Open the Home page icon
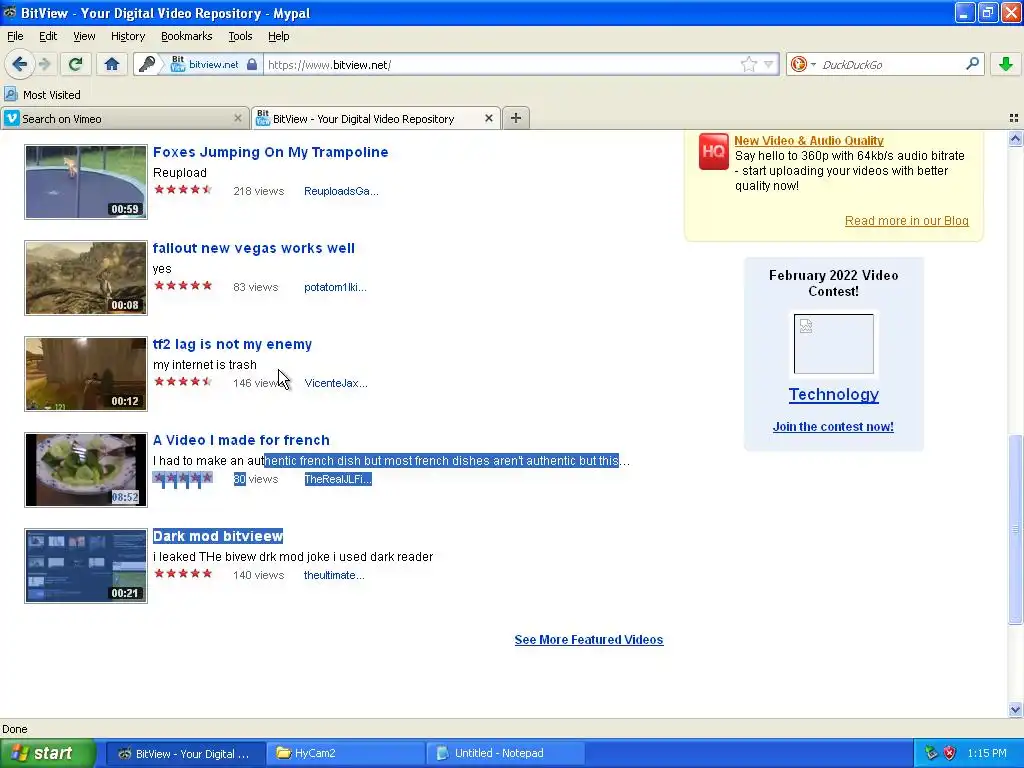 [112, 64]
